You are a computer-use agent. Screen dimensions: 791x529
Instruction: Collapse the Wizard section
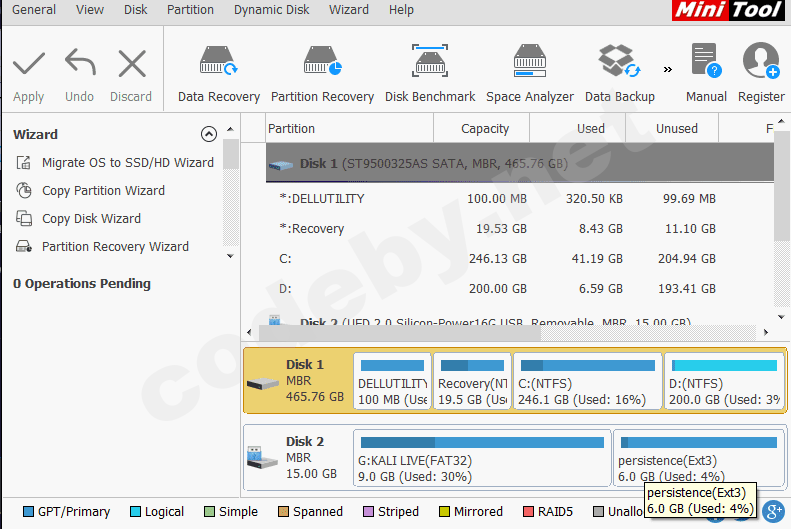[209, 134]
